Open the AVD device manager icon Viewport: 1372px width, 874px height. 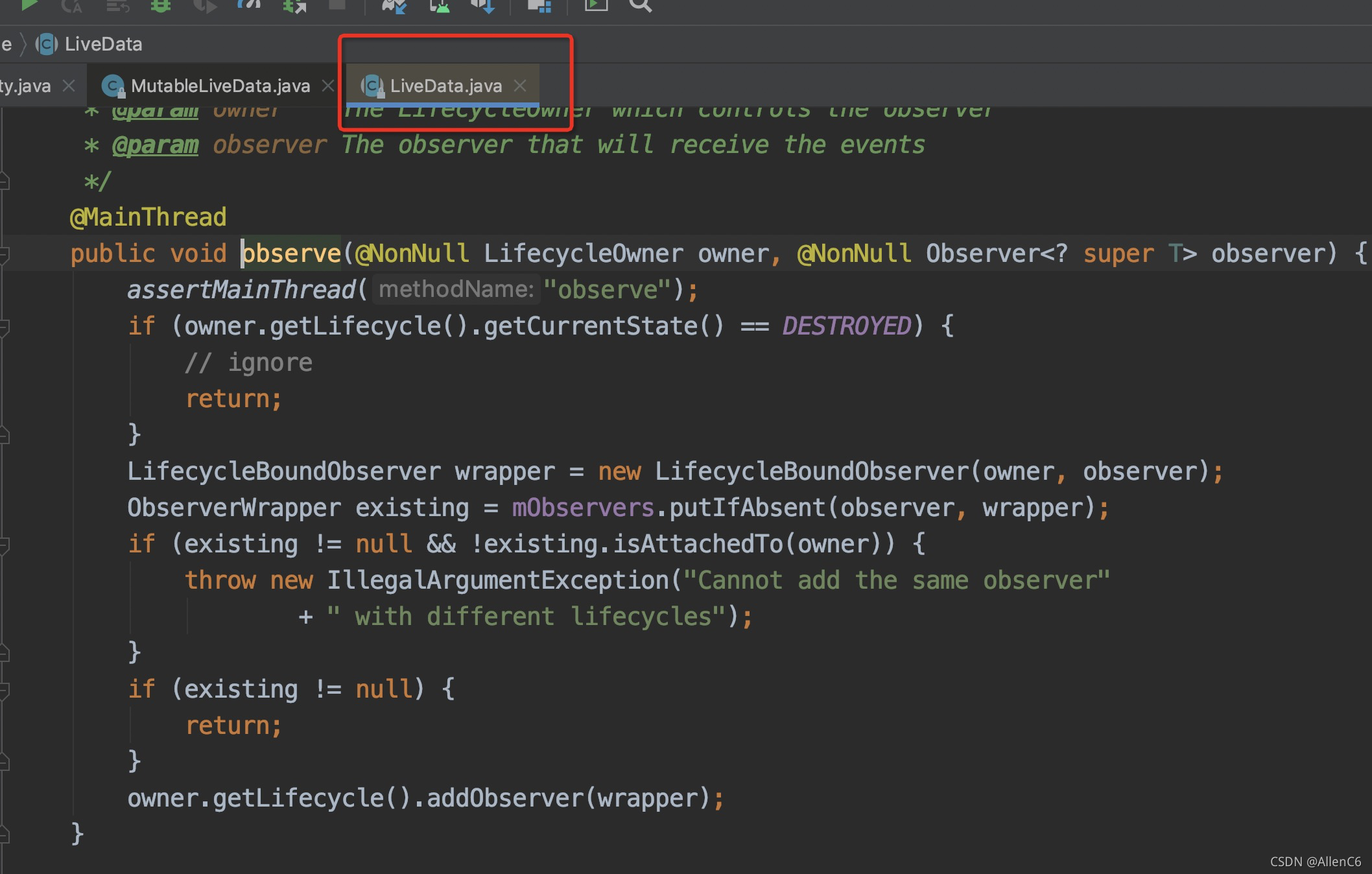439,6
